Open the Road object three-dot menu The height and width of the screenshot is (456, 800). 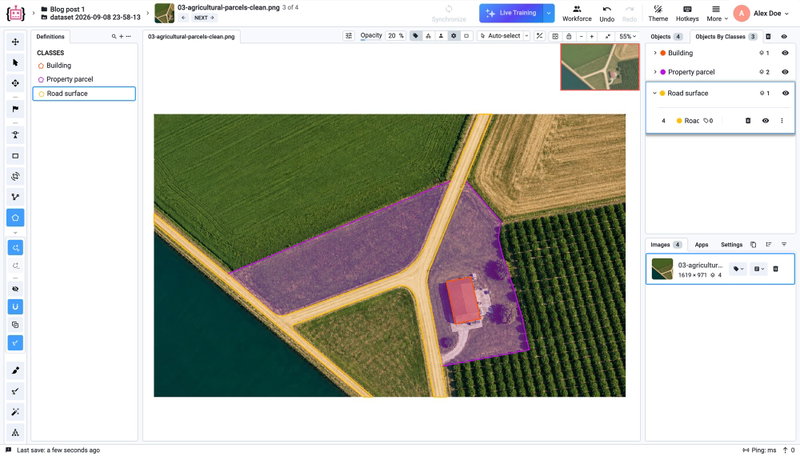(782, 121)
